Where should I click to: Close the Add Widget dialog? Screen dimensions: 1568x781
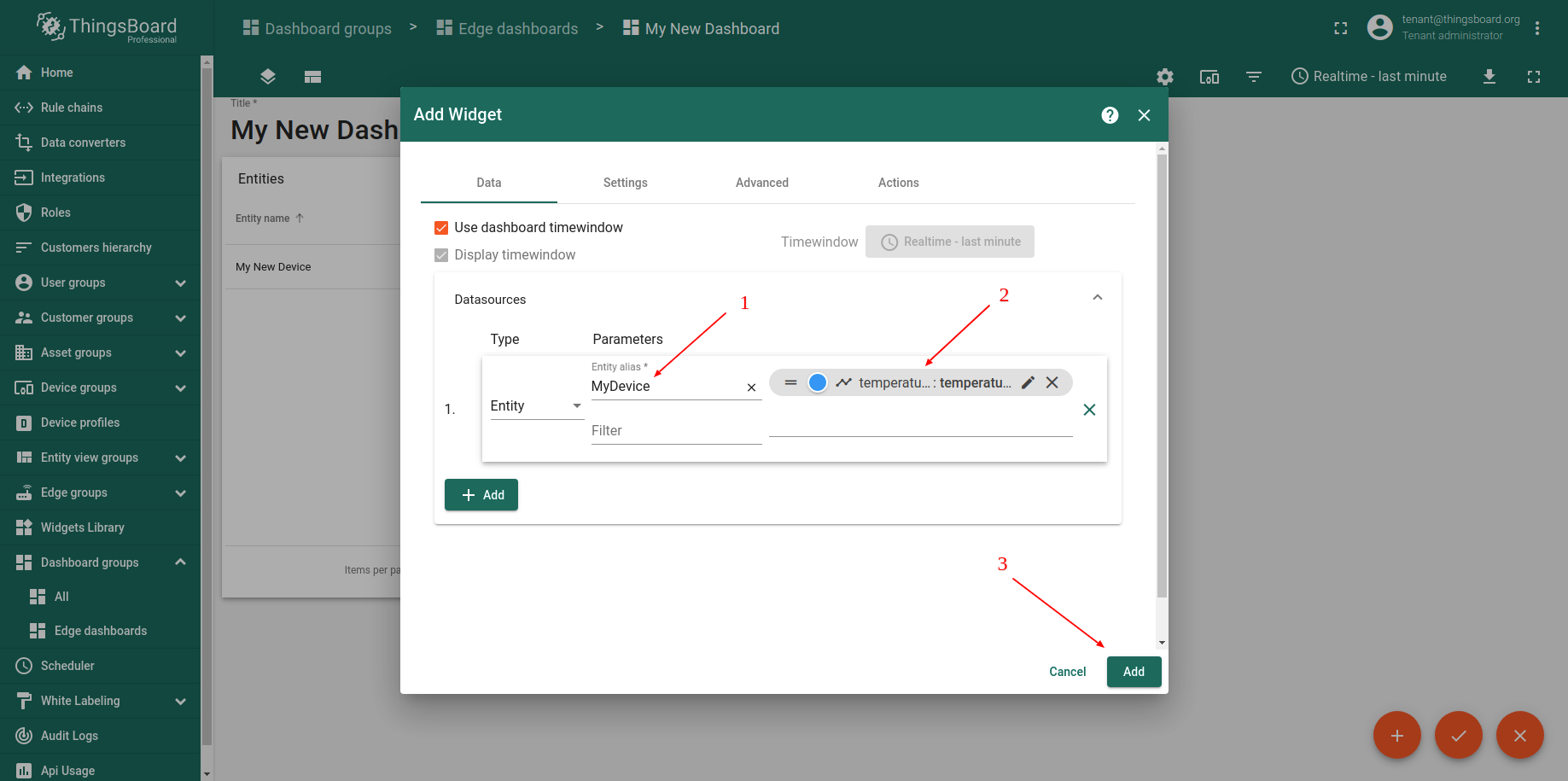(1144, 115)
